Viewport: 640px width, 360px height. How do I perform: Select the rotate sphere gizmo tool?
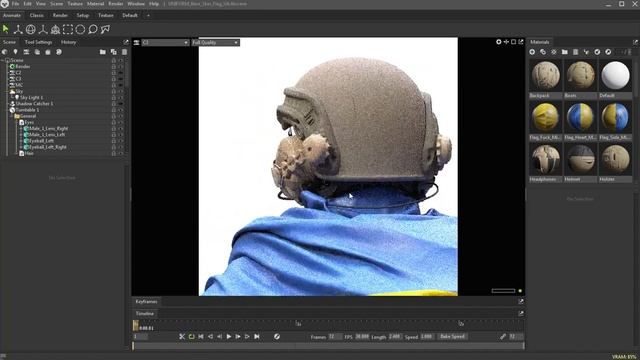(x=31, y=29)
